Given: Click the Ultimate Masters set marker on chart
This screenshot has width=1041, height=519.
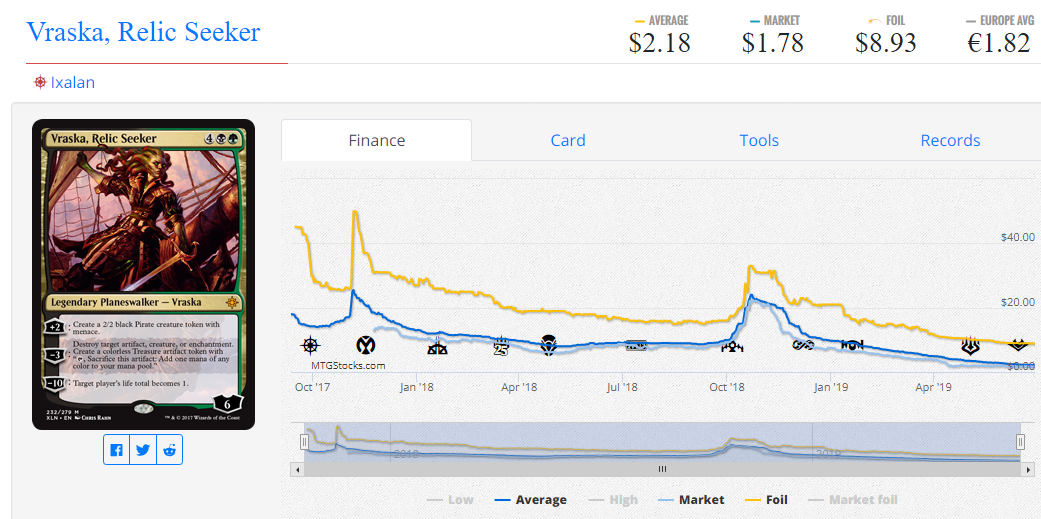Looking at the screenshot, I should pos(802,345).
